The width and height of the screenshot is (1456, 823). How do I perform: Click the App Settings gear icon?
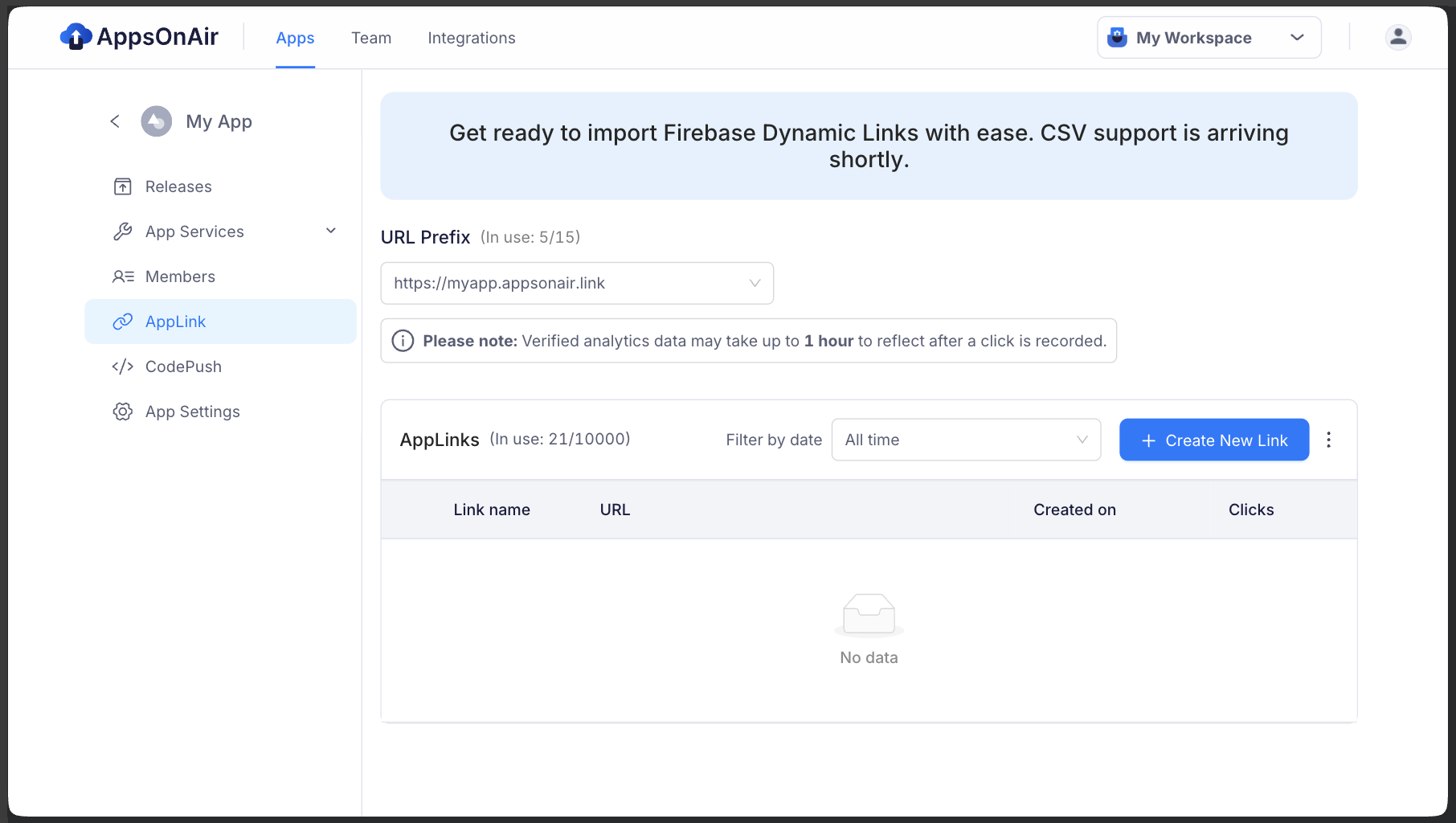point(123,411)
